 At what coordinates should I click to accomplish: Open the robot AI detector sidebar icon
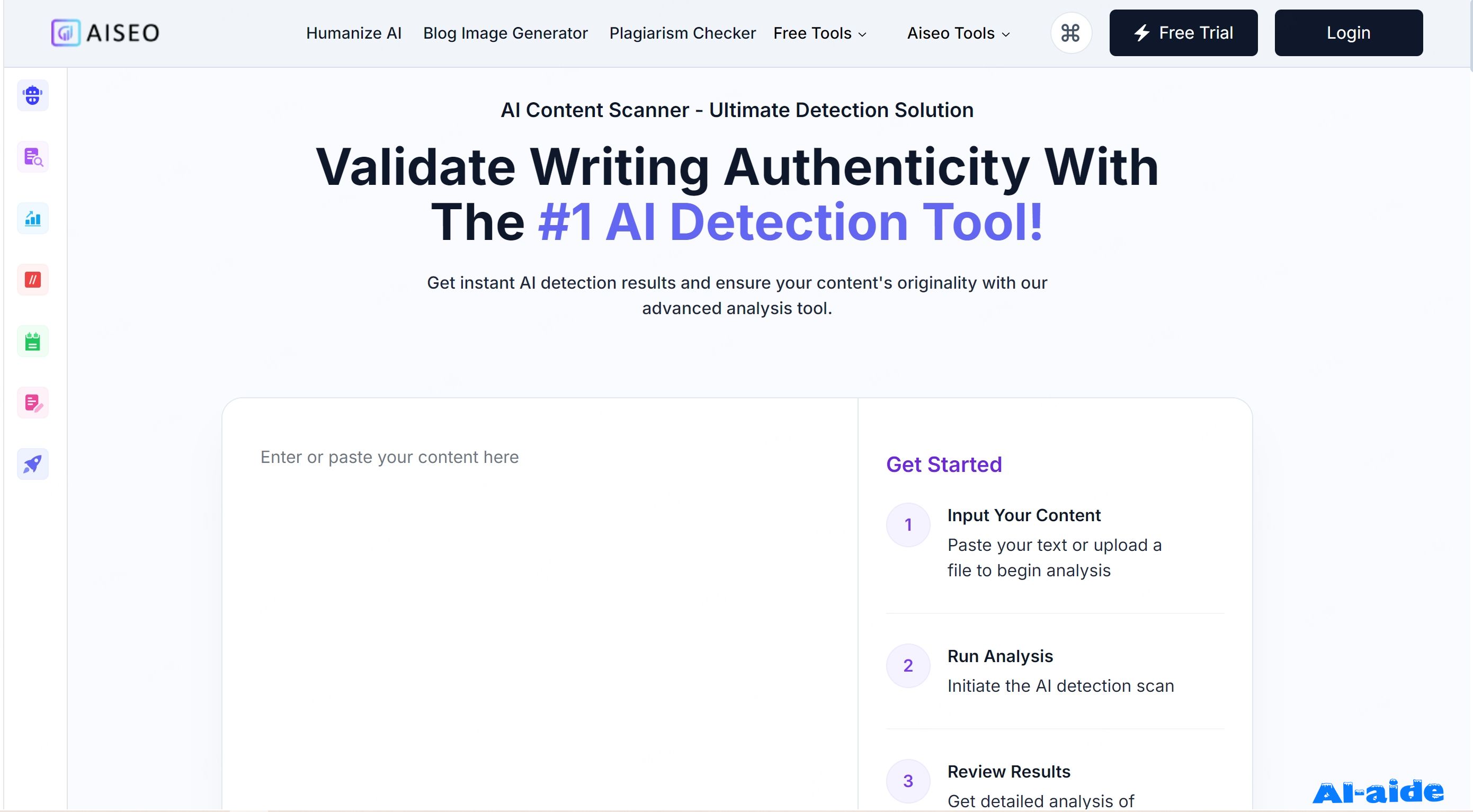pyautogui.click(x=33, y=95)
